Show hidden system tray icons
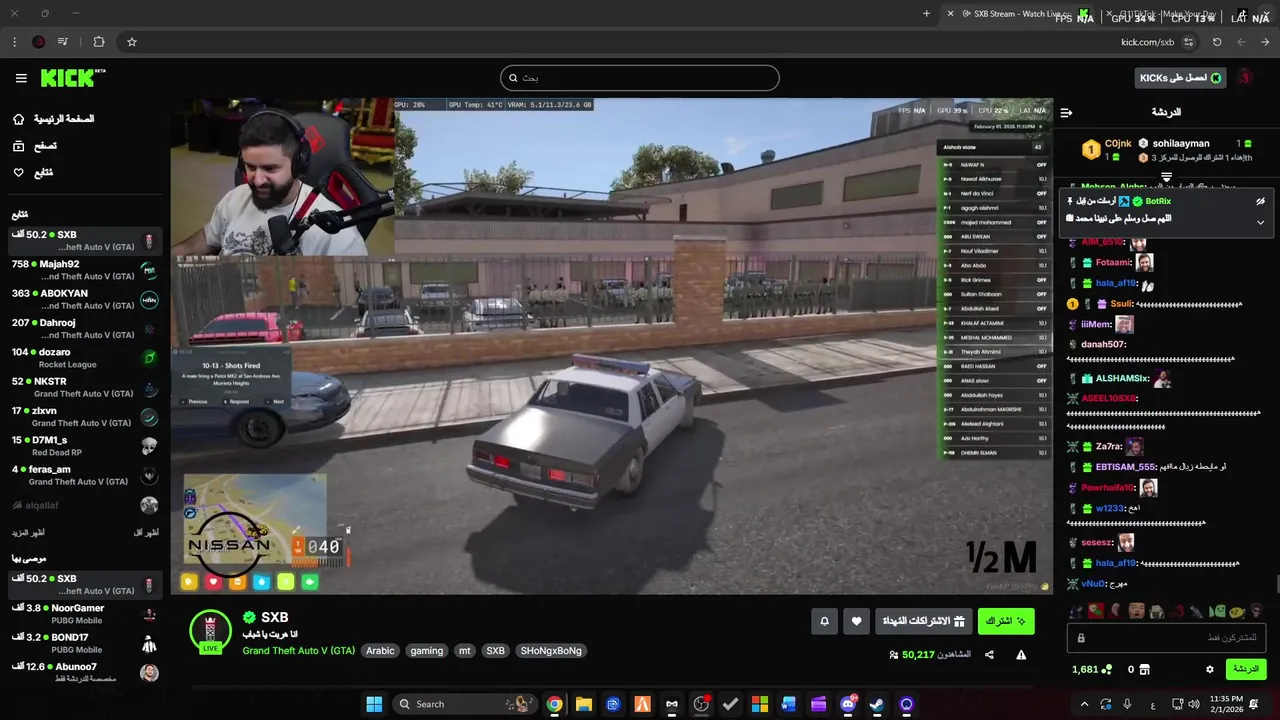The height and width of the screenshot is (720, 1280). [x=1084, y=704]
